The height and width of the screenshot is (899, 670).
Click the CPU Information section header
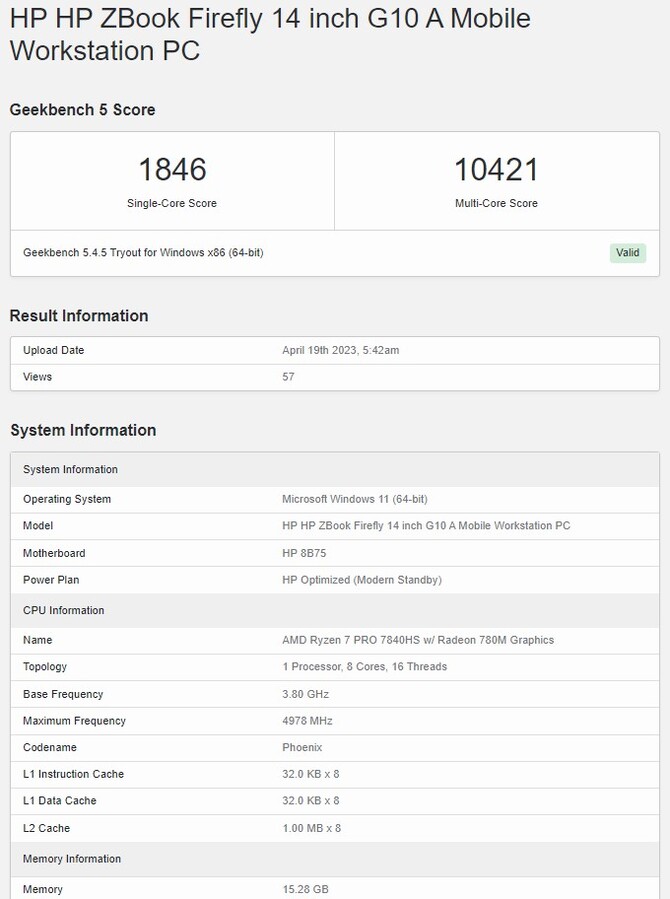(335, 611)
